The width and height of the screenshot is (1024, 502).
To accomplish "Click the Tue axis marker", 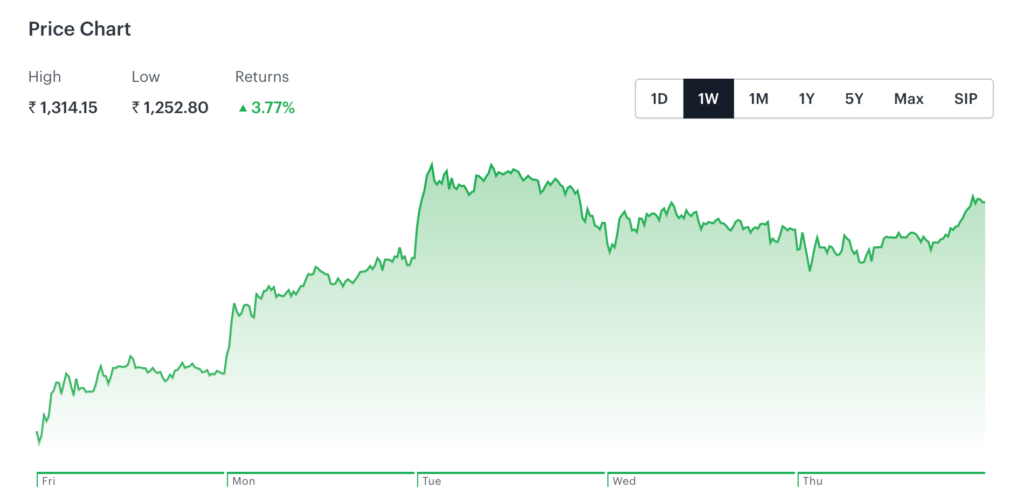I will click(x=431, y=482).
